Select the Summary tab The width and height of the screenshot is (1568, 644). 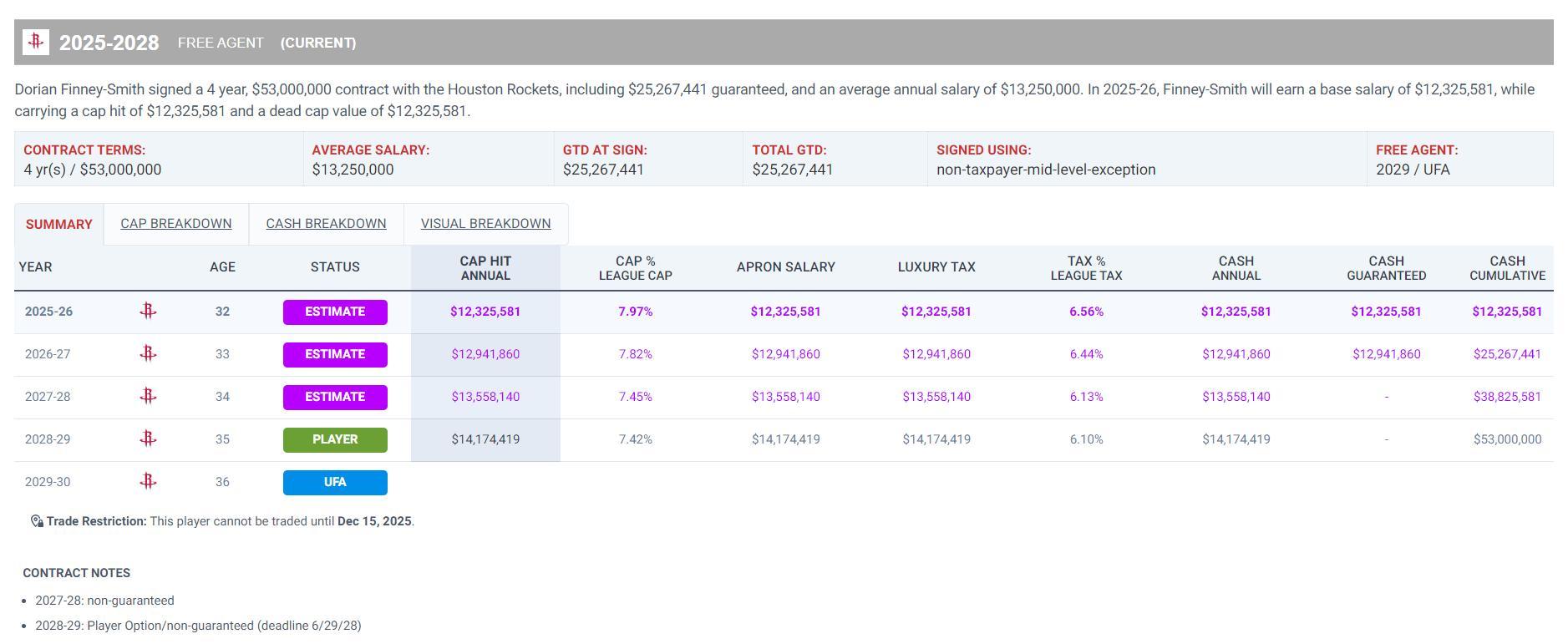[59, 225]
